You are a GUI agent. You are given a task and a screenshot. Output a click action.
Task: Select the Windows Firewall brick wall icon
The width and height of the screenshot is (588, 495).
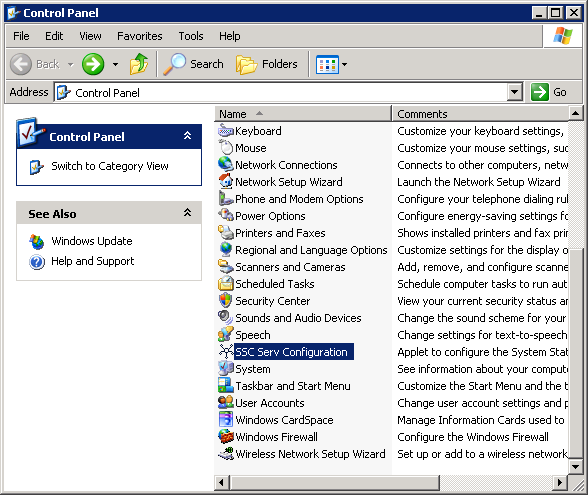226,436
